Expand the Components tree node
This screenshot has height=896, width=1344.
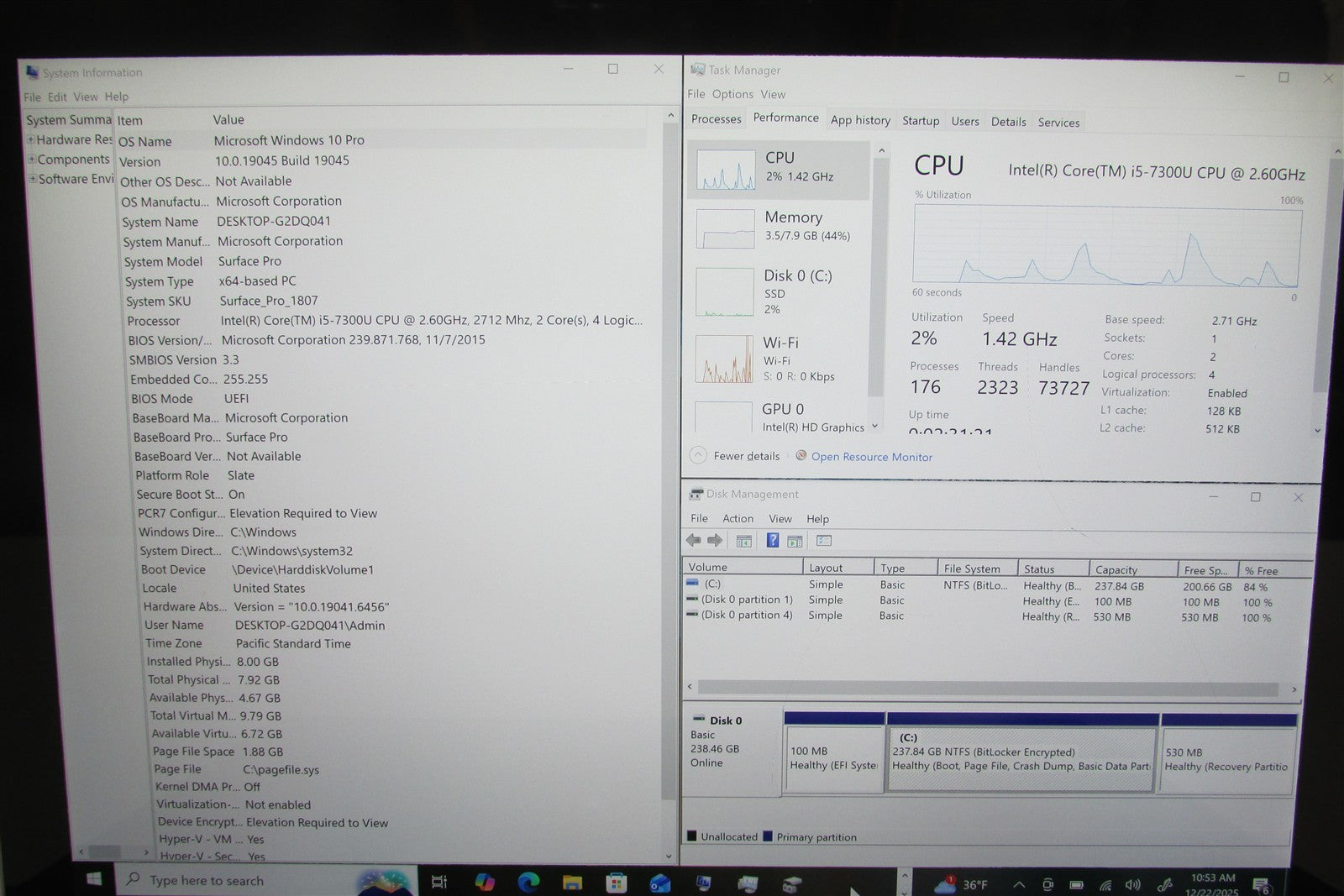[x=32, y=159]
